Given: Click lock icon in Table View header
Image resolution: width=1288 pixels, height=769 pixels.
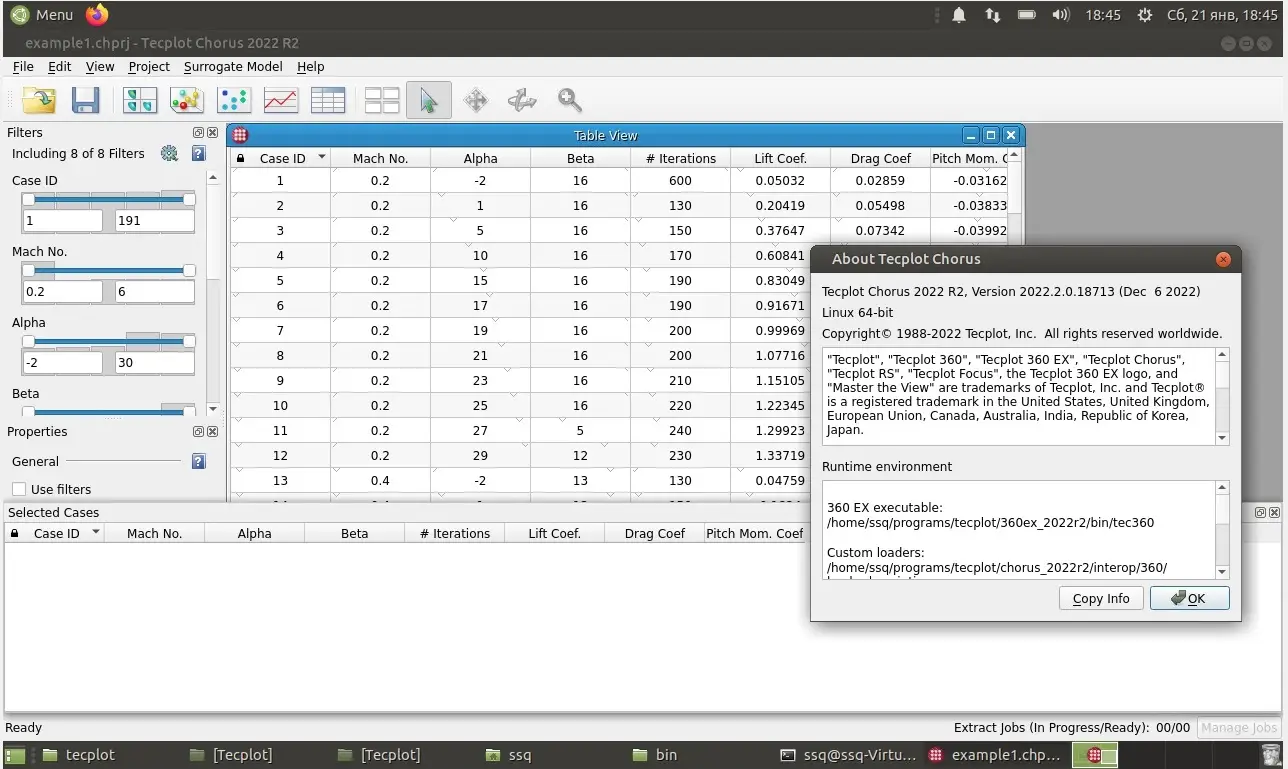Looking at the screenshot, I should click(x=240, y=158).
